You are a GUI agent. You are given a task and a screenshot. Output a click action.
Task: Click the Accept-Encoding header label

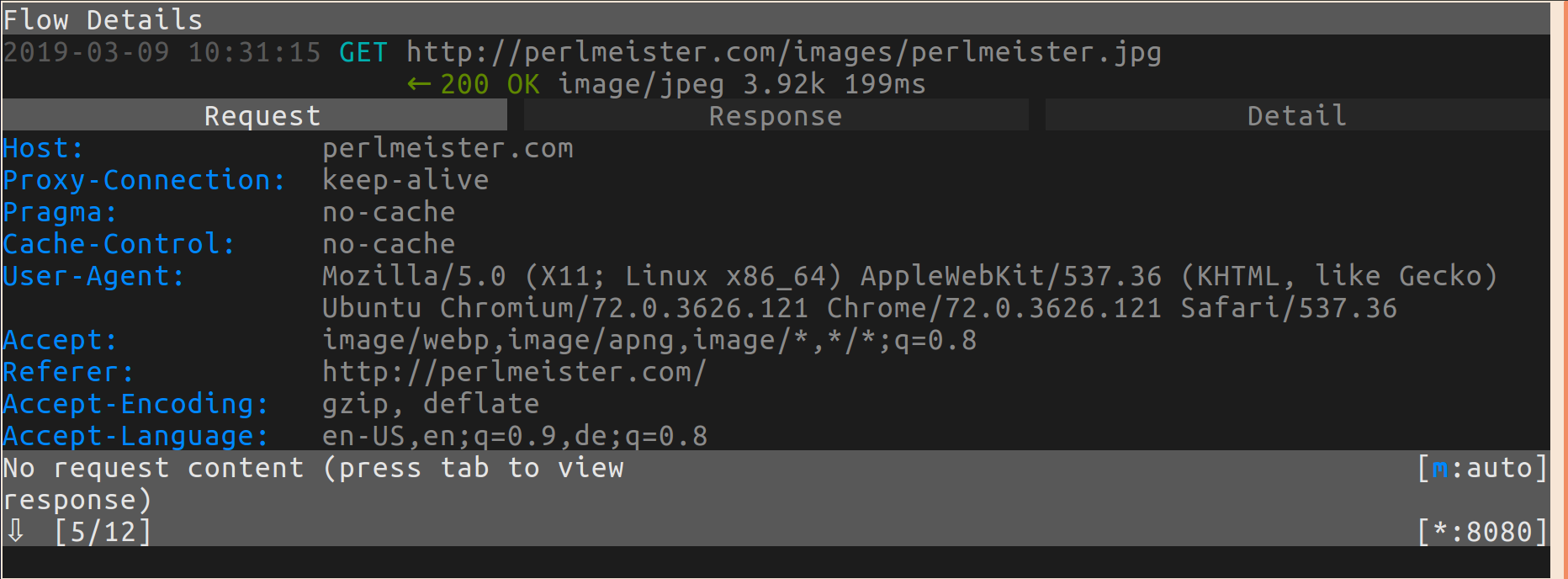135,404
